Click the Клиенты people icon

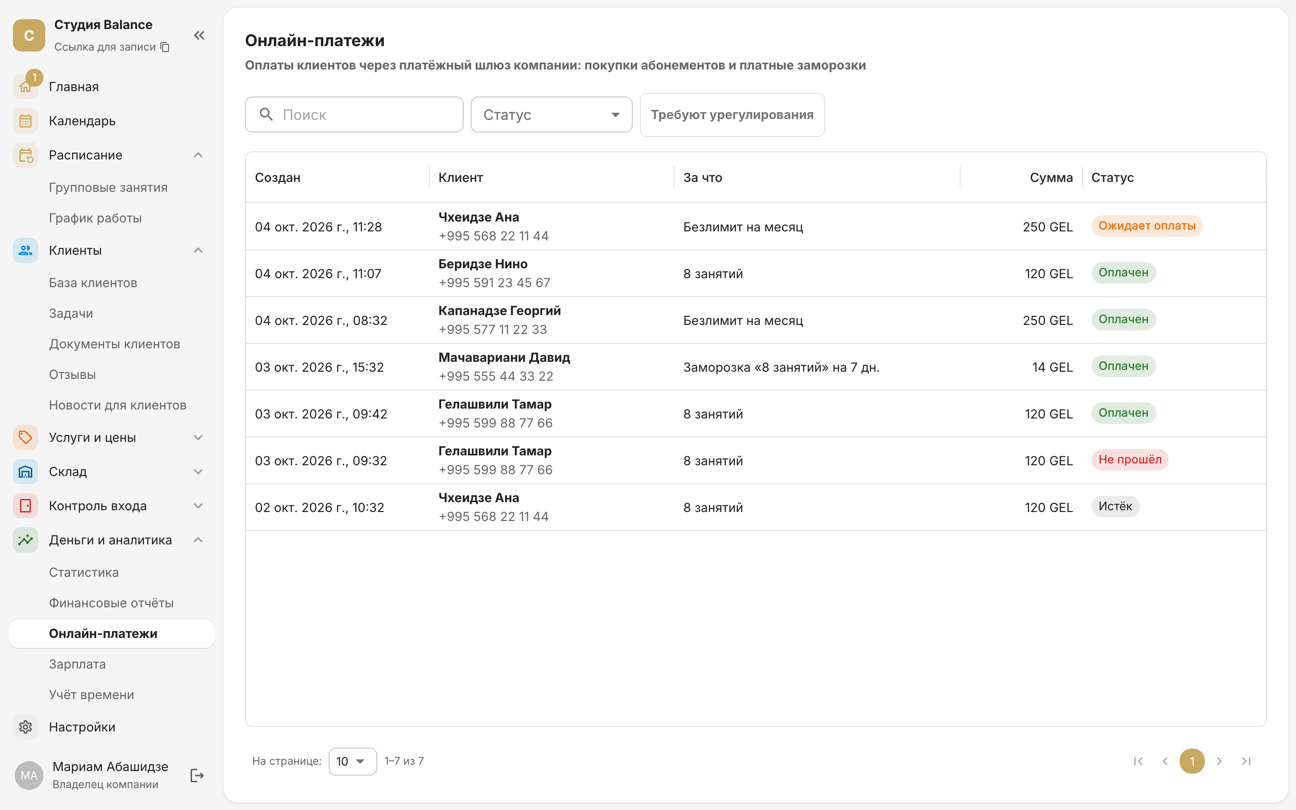point(26,250)
